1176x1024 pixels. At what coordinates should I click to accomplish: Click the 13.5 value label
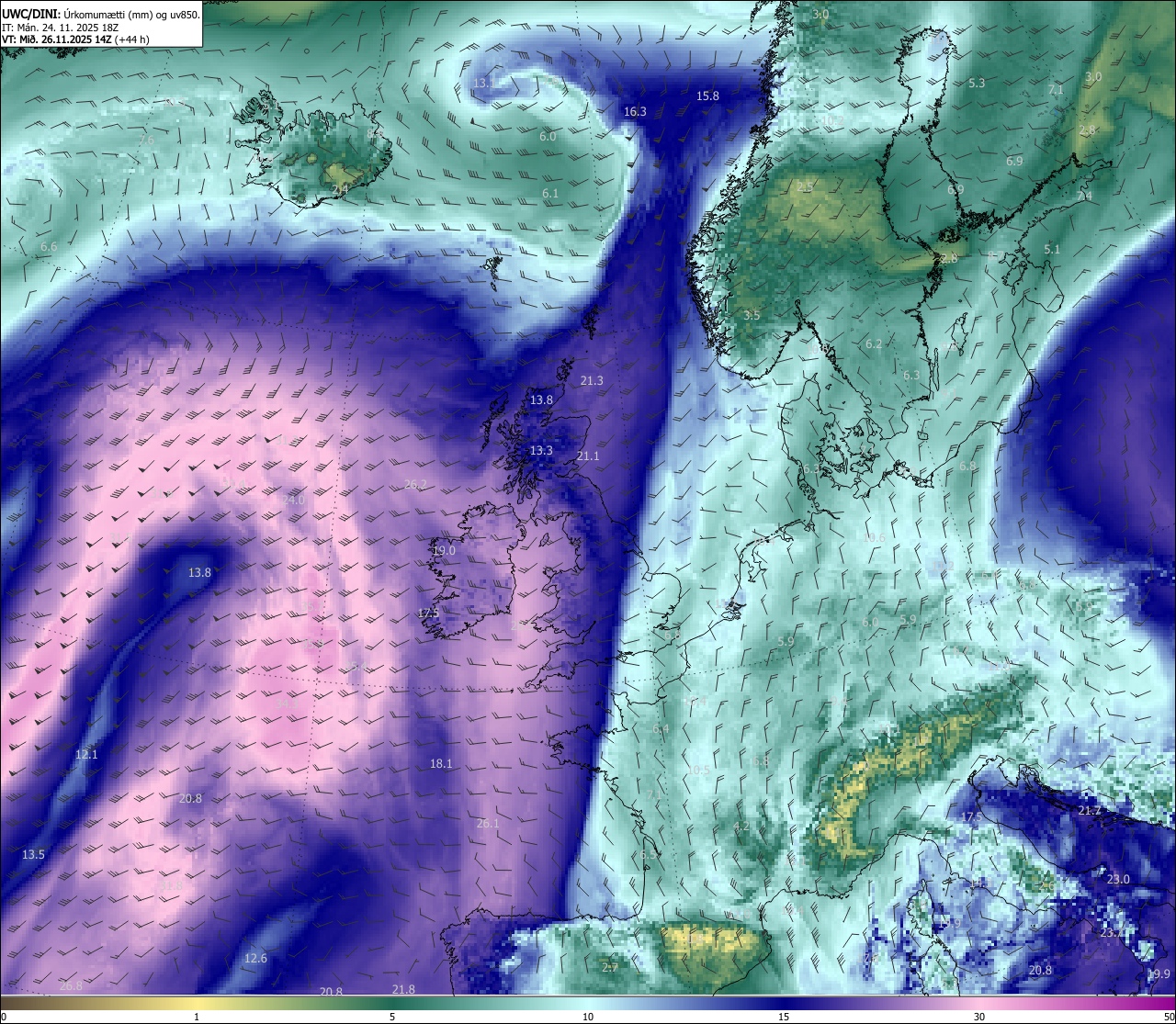tap(33, 855)
